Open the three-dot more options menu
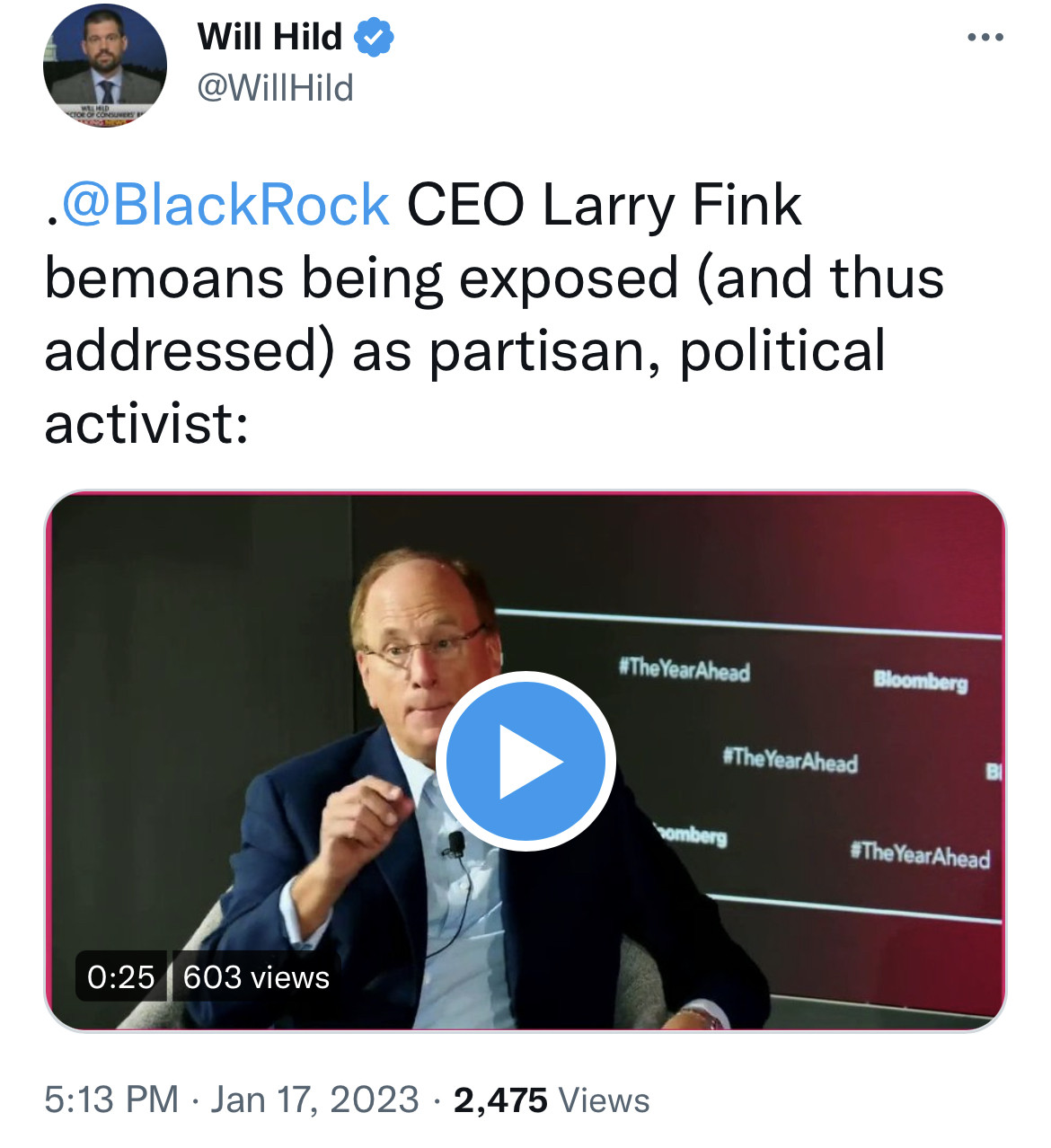 pos(985,38)
